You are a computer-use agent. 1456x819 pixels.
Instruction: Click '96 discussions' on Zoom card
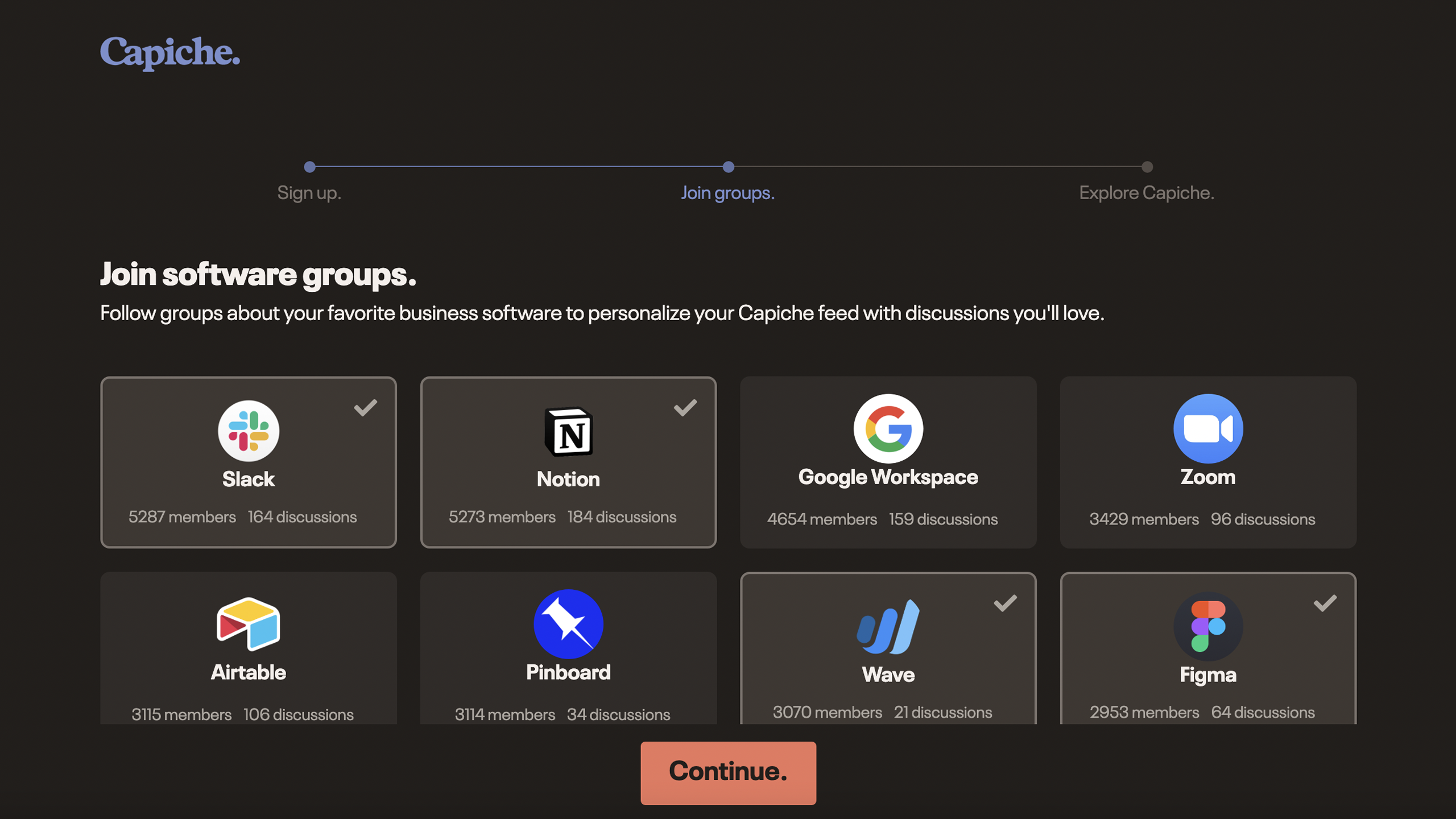pyautogui.click(x=1263, y=519)
